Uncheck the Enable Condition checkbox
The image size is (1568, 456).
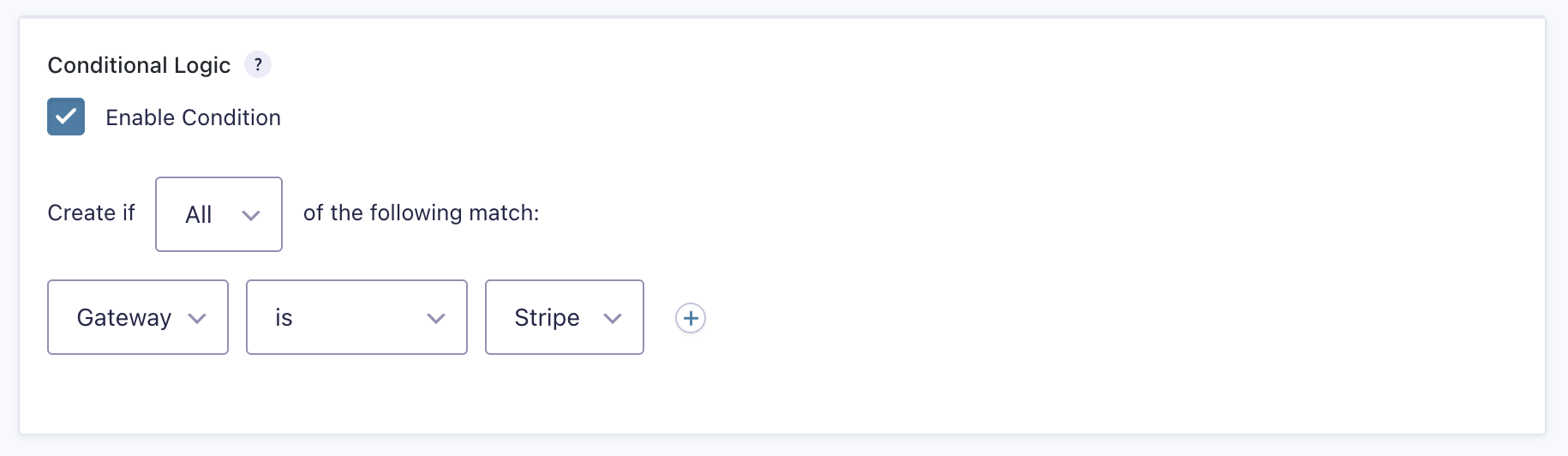coord(66,117)
